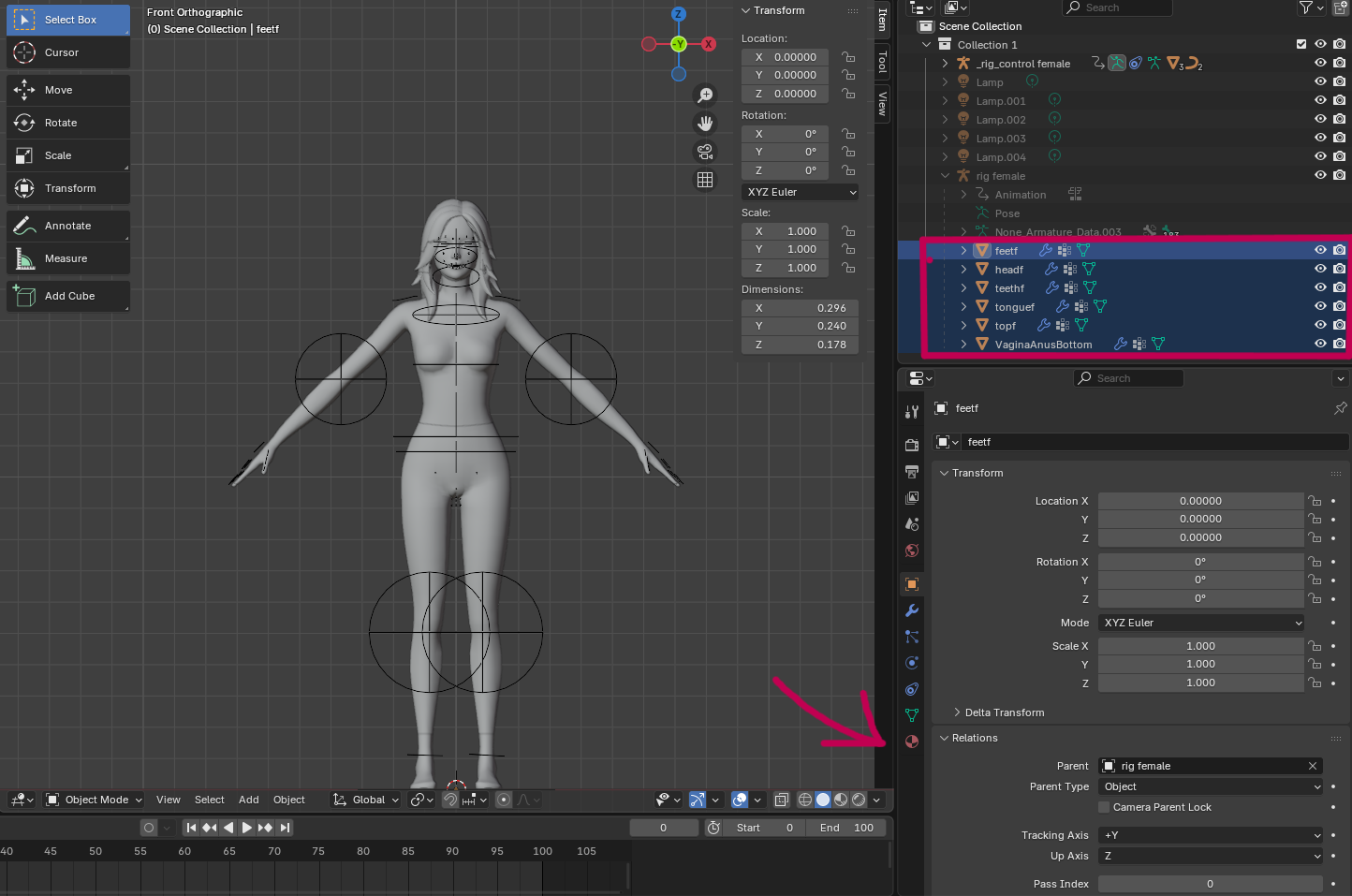Toggle Collection 1 exclude checkbox

[x=1301, y=44]
